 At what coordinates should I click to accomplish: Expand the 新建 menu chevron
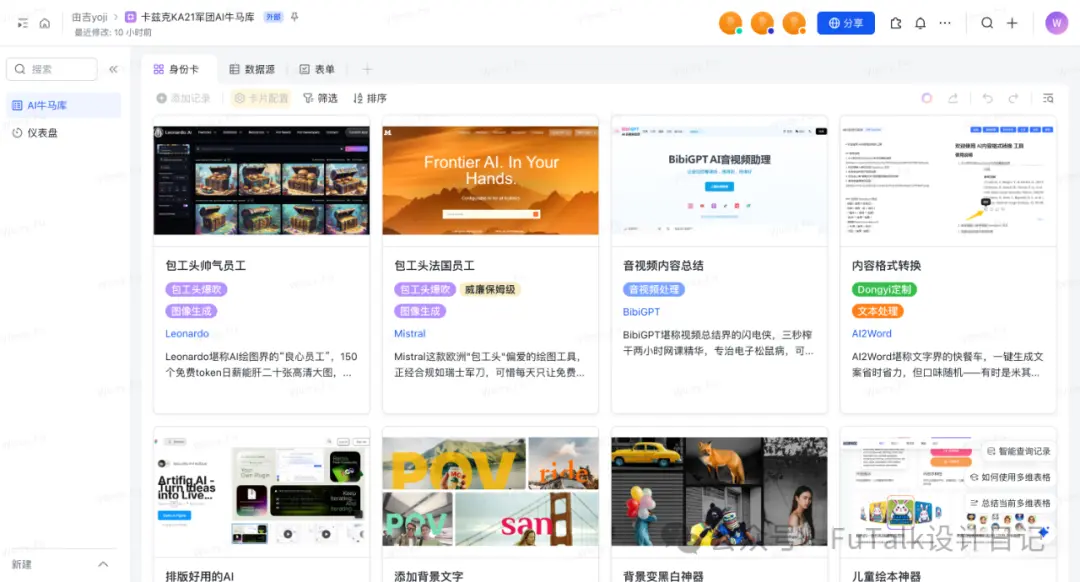103,564
